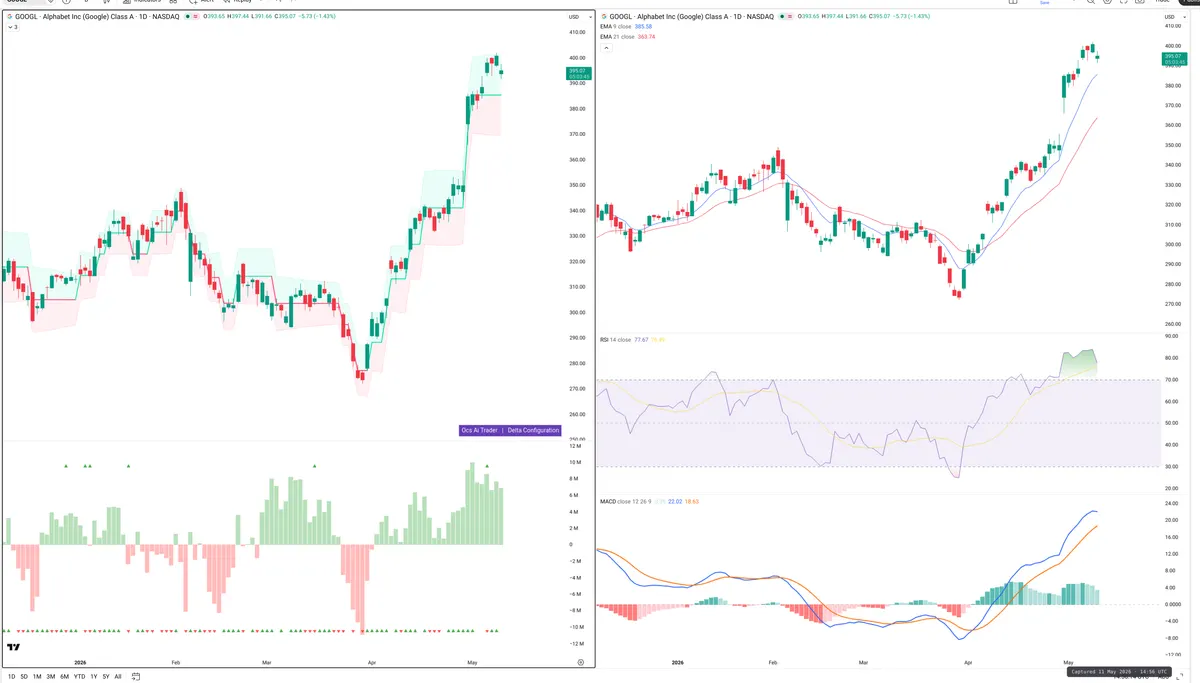
Task: Select the MACD close 12 26 9 legend
Action: tap(626, 501)
